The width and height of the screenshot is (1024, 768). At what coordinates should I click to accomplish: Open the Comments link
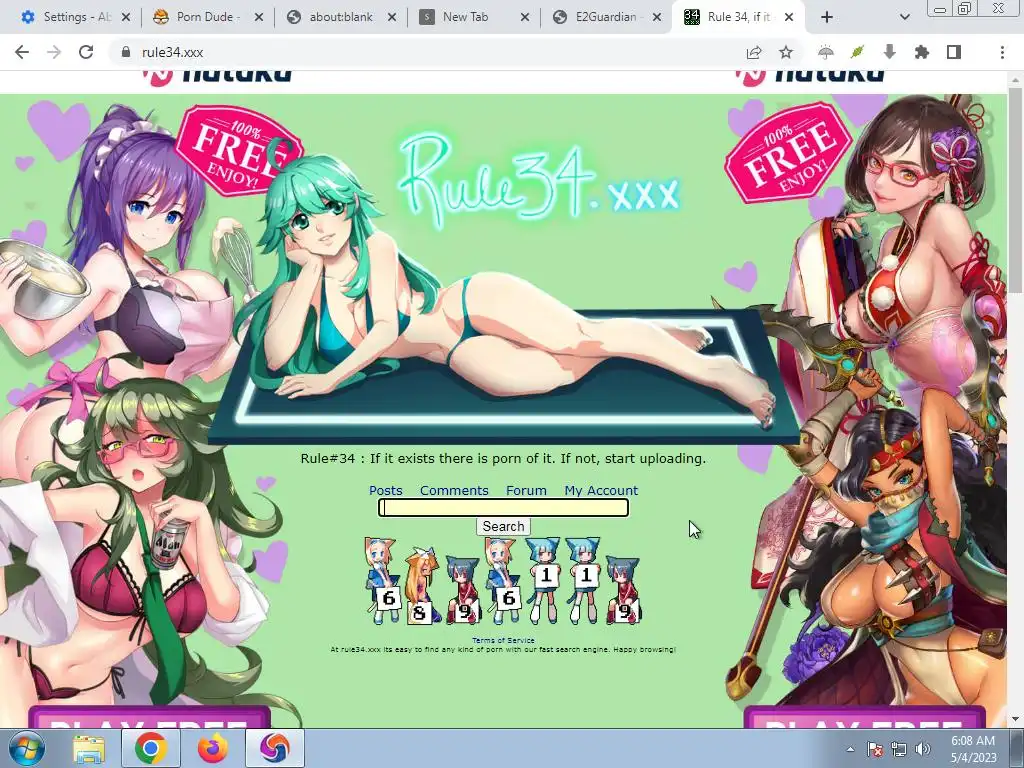click(x=454, y=490)
